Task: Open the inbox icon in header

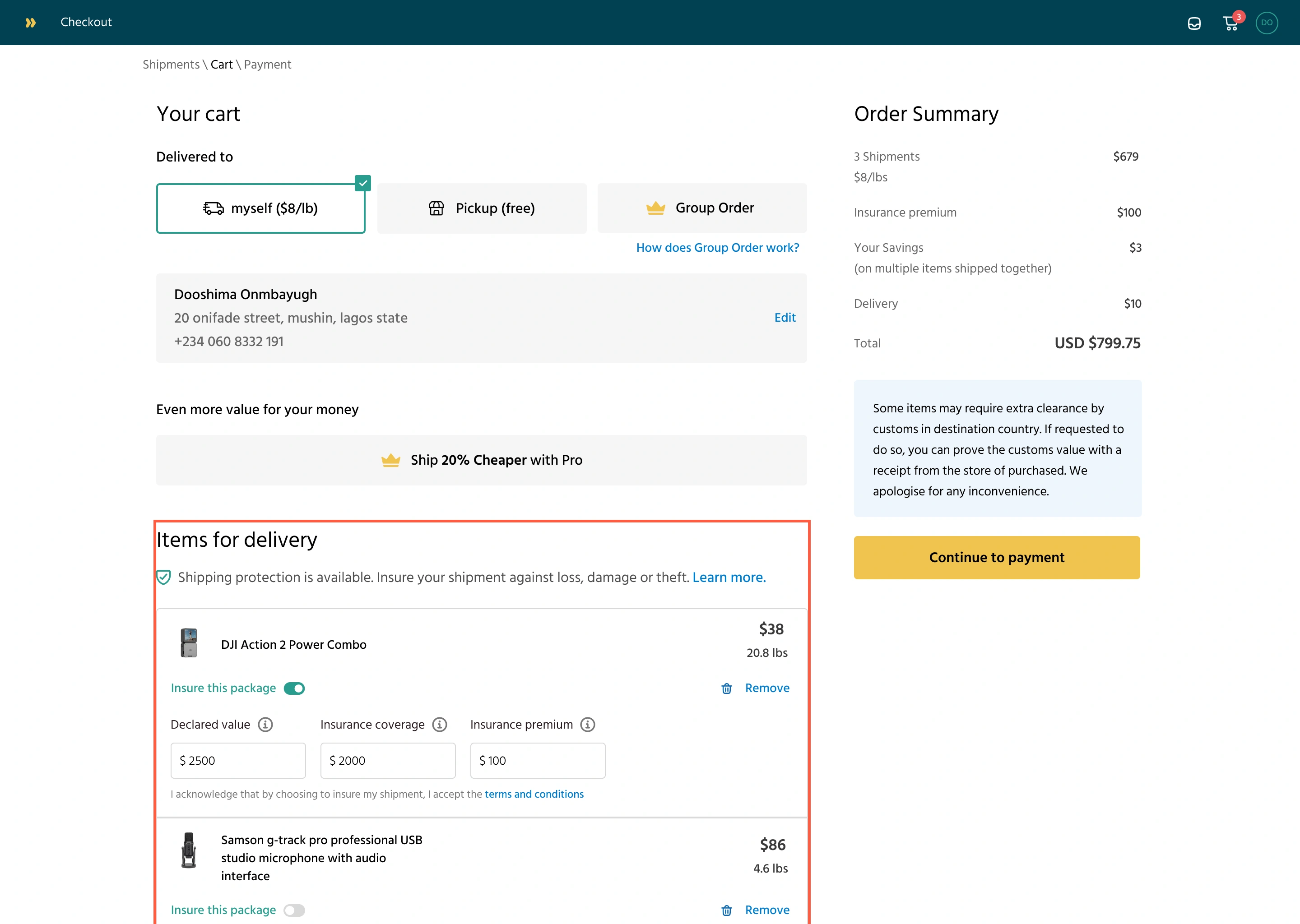Action: click(x=1194, y=23)
